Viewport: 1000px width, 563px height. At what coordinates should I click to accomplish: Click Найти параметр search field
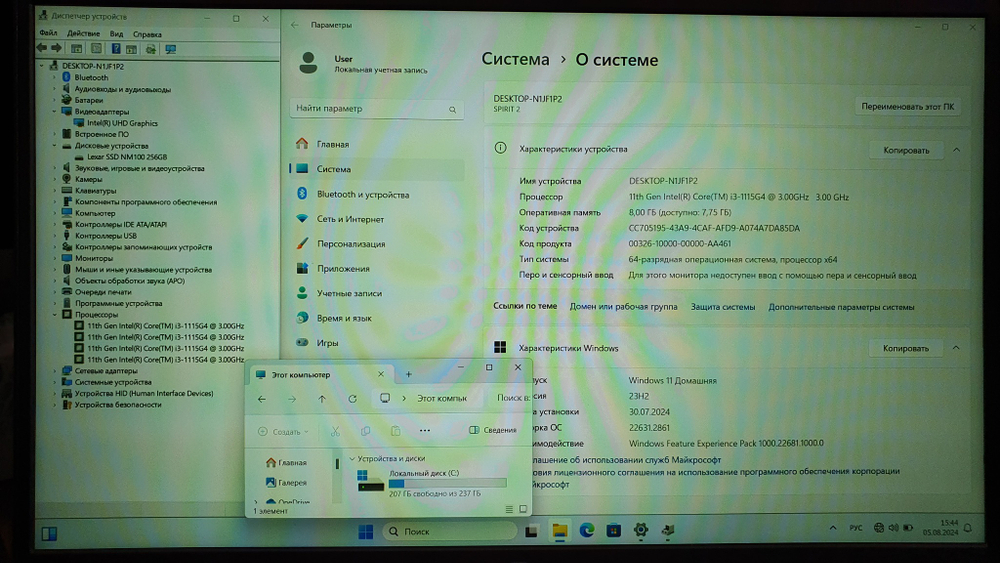[376, 108]
